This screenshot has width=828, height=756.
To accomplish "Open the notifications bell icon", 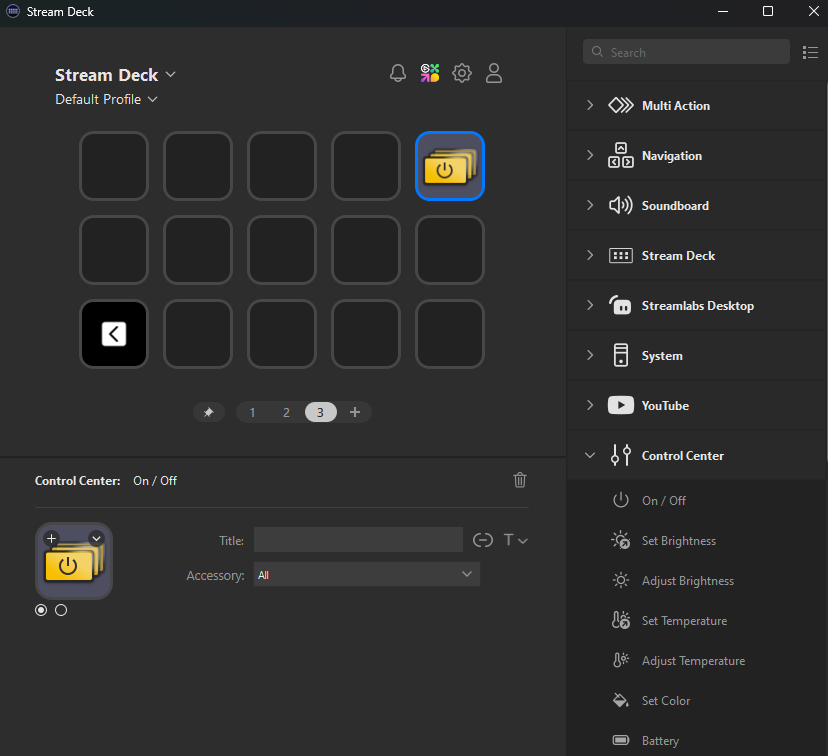I will point(398,73).
